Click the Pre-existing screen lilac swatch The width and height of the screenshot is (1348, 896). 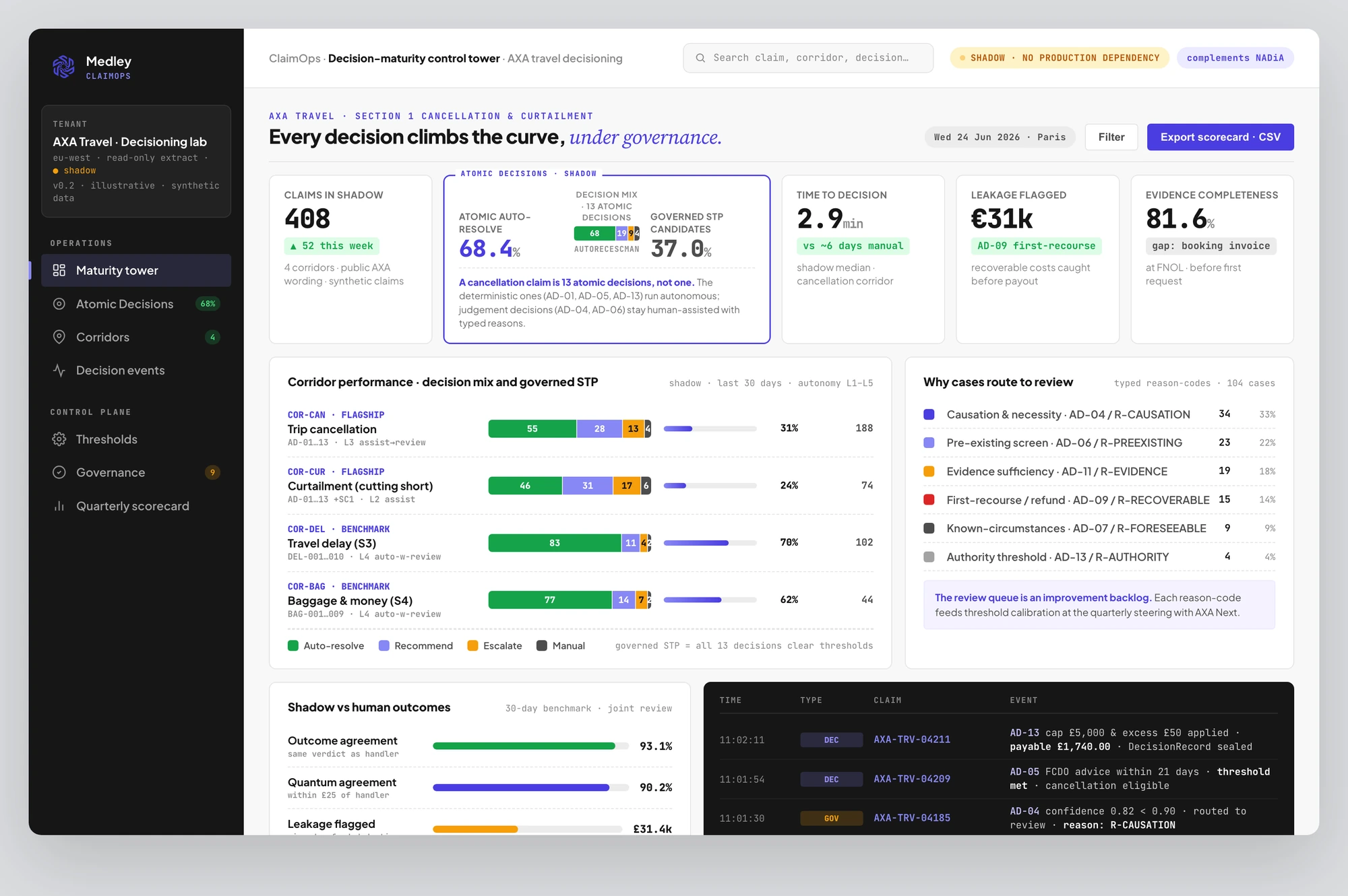929,443
